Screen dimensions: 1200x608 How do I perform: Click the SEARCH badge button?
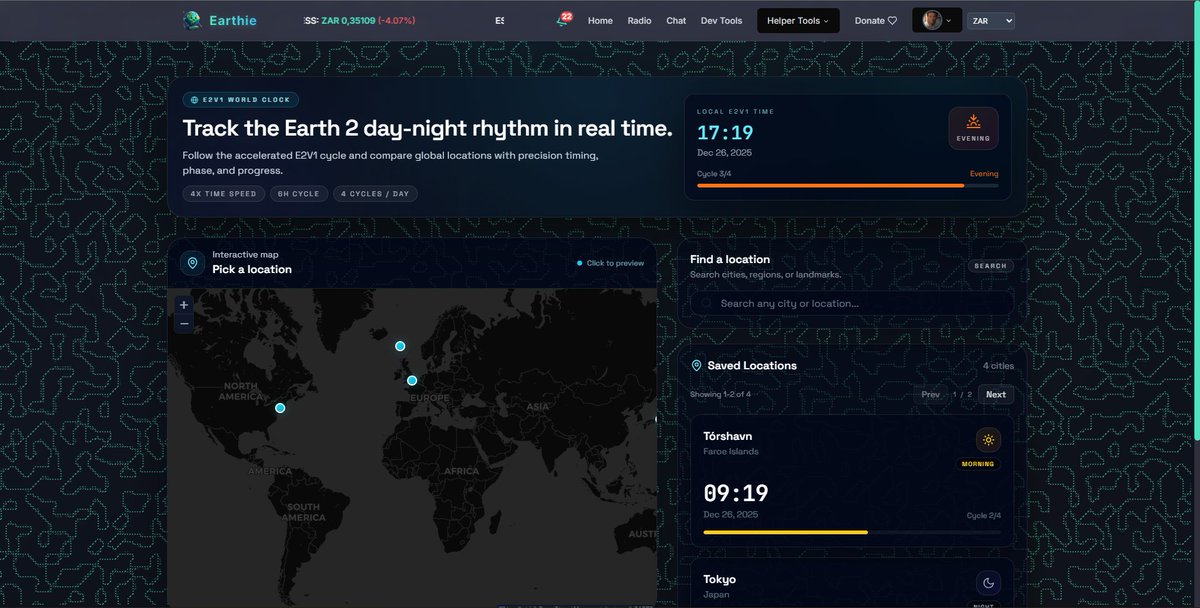pos(990,266)
